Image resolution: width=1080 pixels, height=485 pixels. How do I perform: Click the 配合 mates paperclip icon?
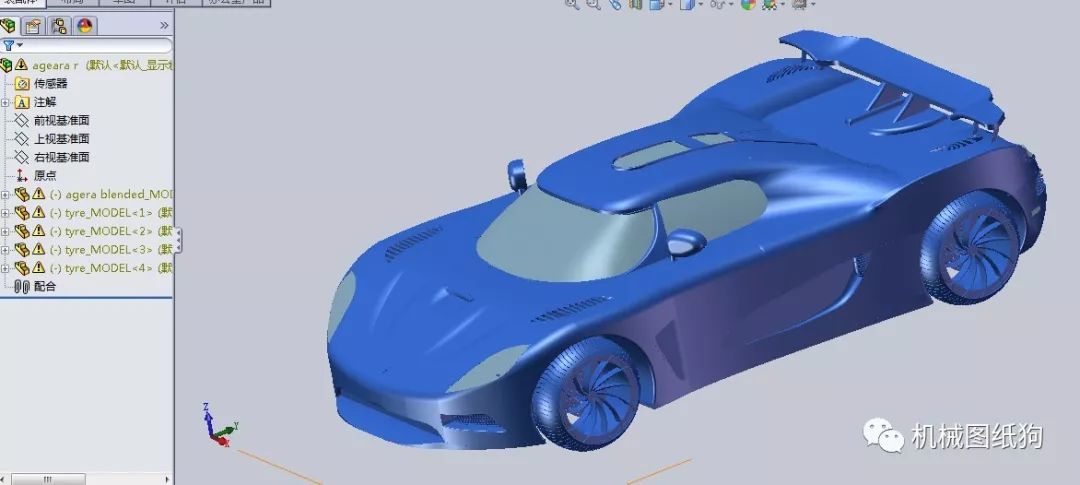[22, 287]
